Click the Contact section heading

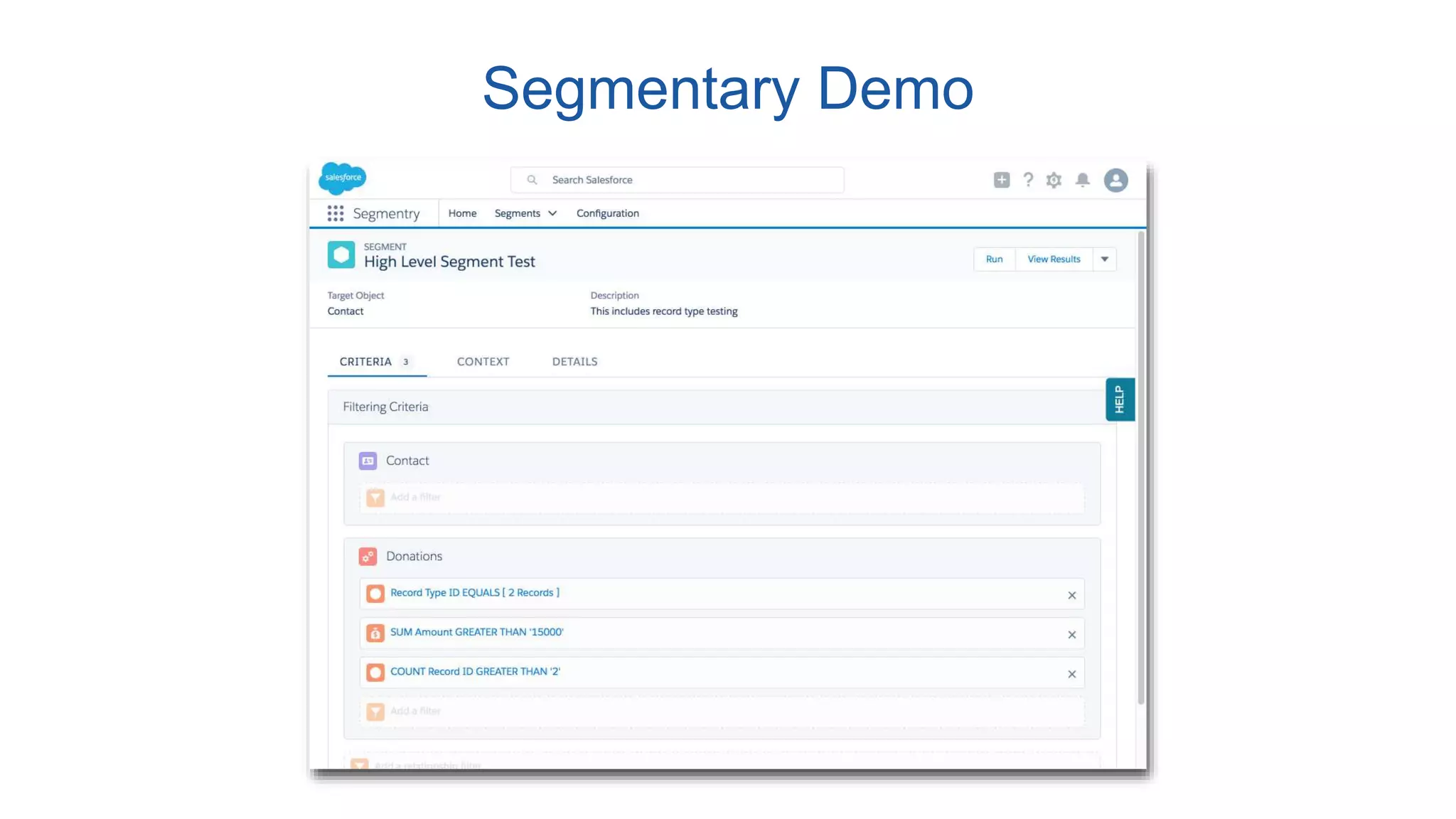click(407, 461)
